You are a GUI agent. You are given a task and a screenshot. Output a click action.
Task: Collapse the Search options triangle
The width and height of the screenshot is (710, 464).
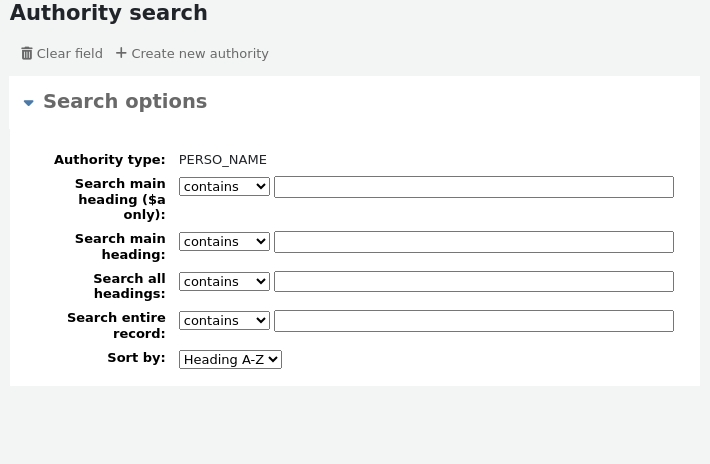click(x=29, y=102)
